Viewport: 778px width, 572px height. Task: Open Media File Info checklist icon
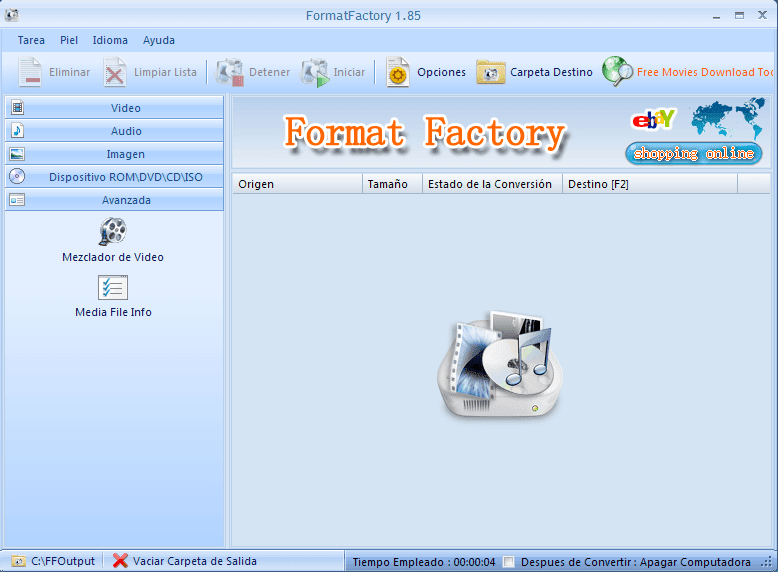point(113,288)
